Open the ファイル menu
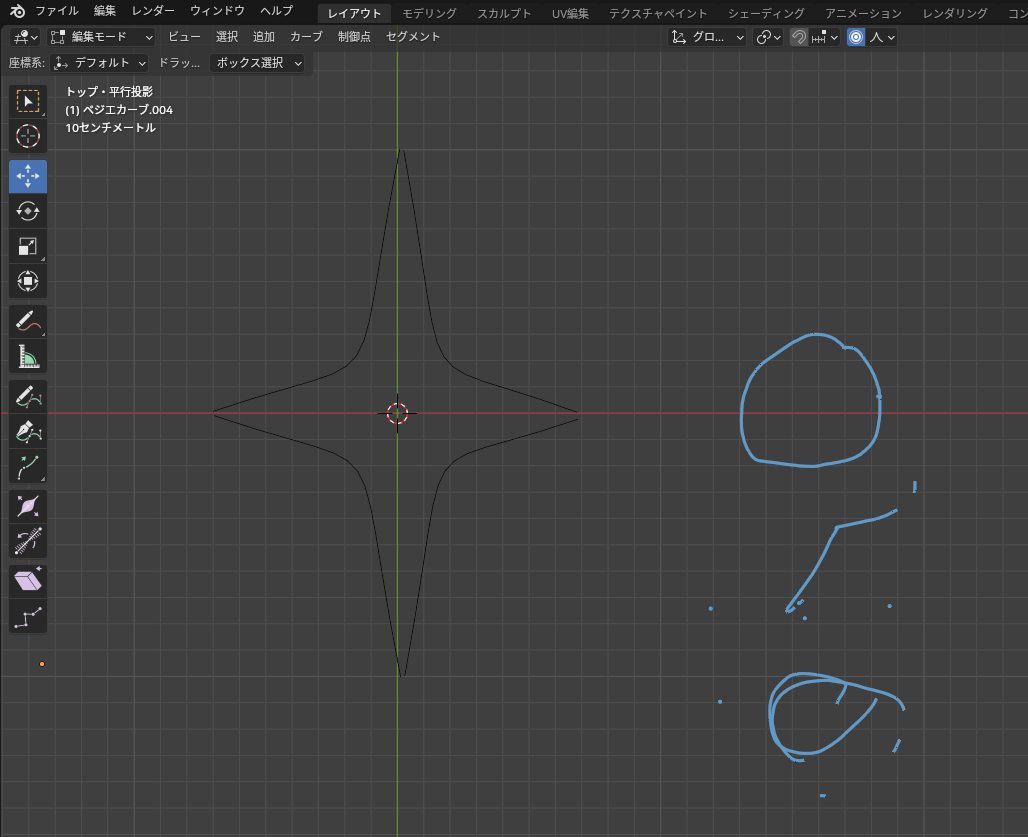 [x=56, y=11]
